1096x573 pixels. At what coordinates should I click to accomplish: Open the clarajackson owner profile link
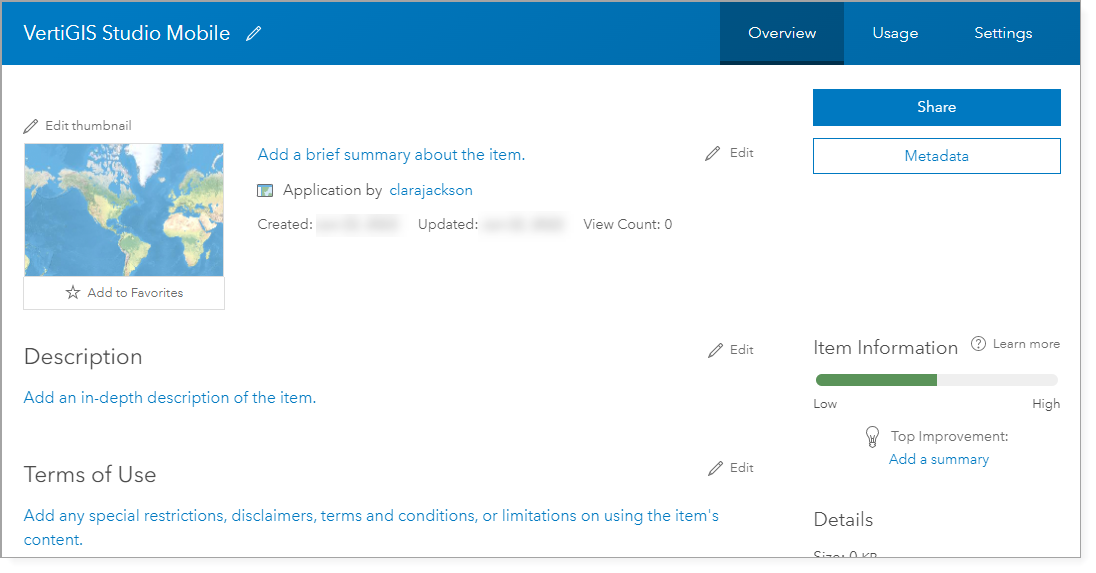tap(431, 190)
